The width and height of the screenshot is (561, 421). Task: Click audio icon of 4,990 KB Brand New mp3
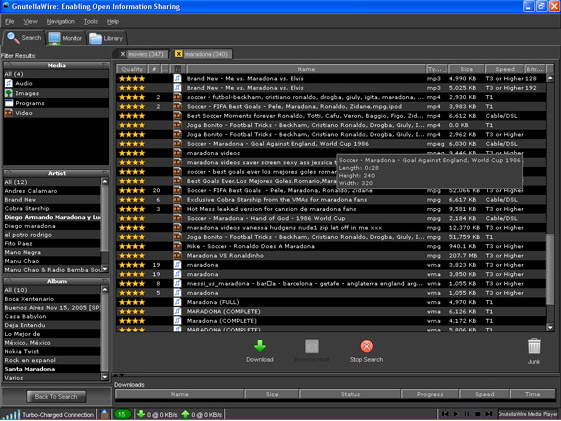pos(177,78)
